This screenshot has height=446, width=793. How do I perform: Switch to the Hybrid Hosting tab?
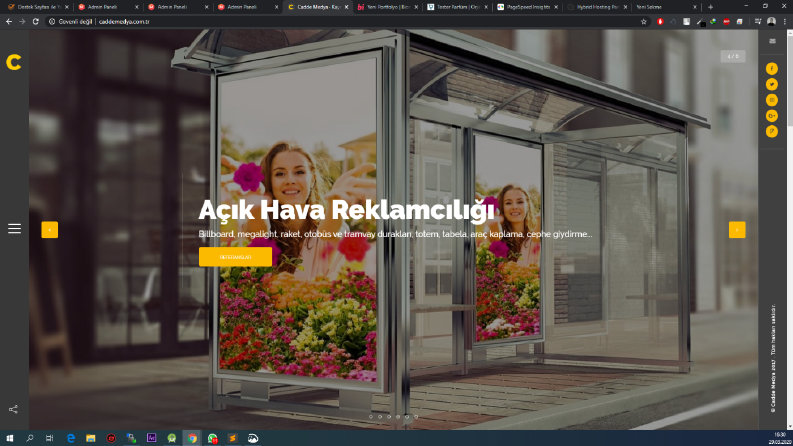[597, 7]
